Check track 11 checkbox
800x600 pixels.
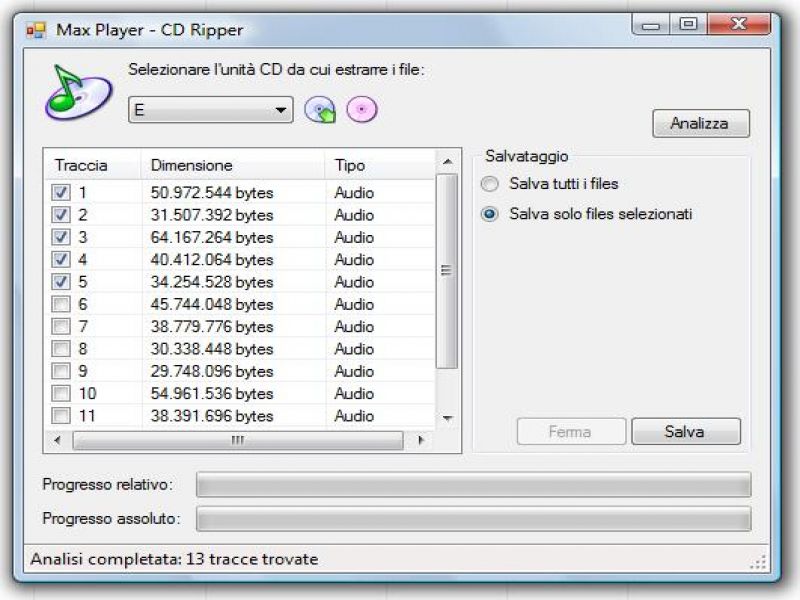coord(61,416)
